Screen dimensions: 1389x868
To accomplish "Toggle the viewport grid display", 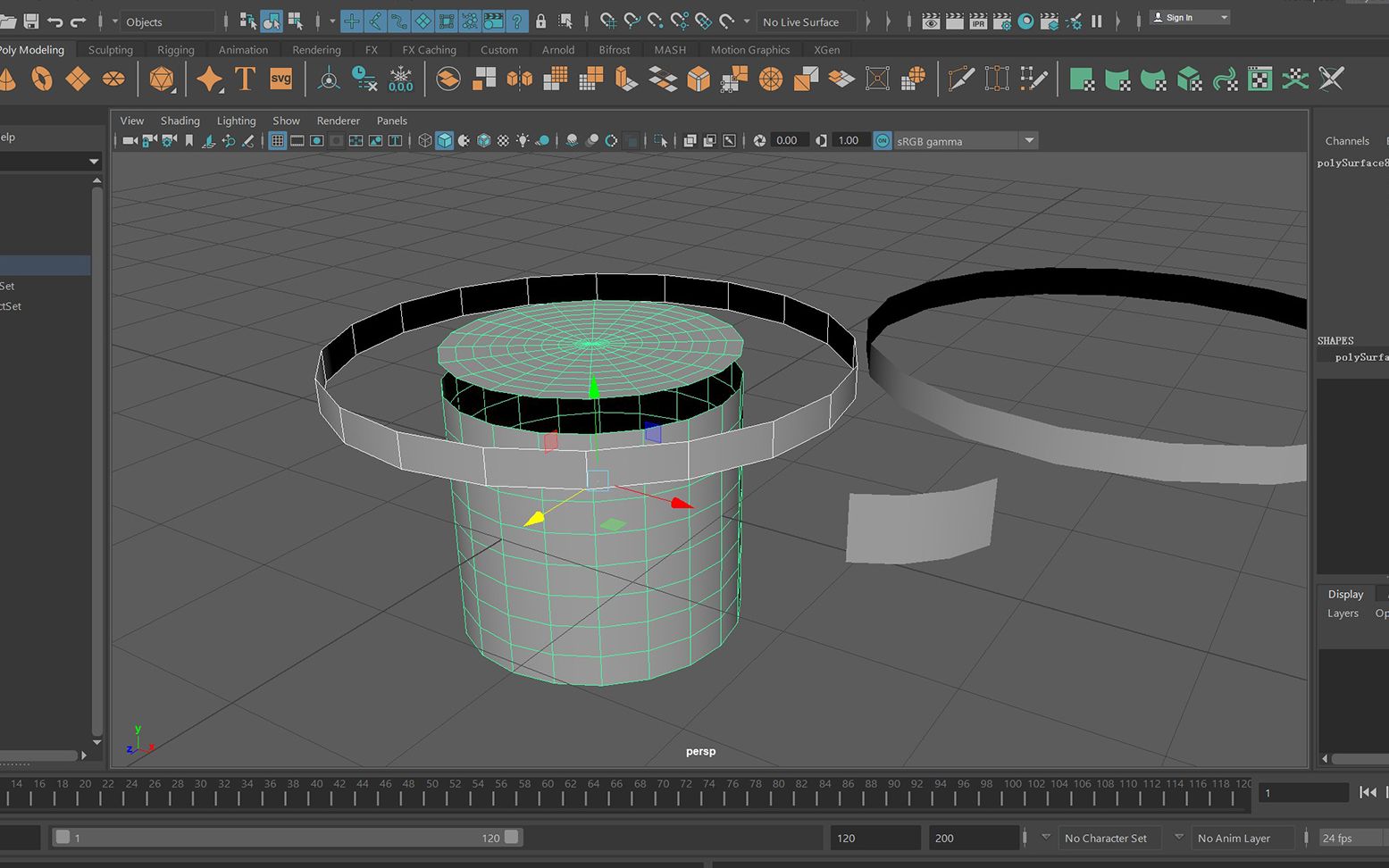I will [x=277, y=141].
